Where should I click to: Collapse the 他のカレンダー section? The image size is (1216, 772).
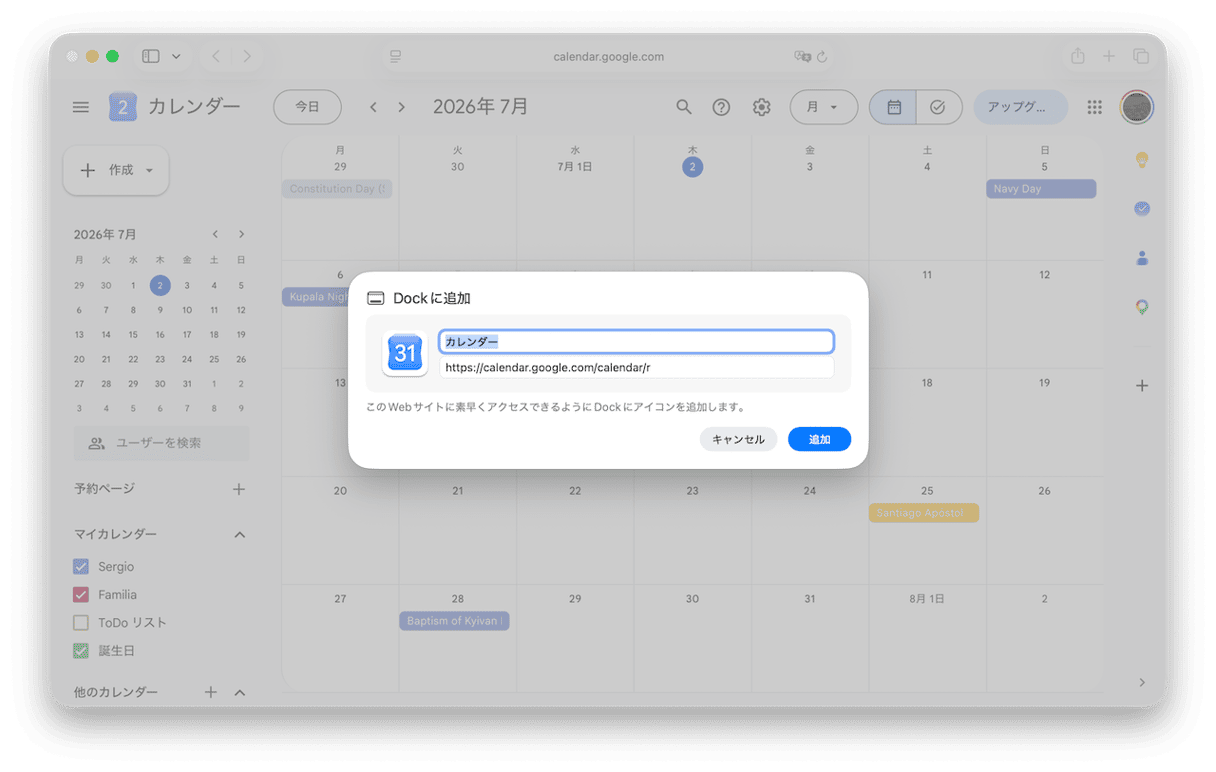(x=239, y=692)
